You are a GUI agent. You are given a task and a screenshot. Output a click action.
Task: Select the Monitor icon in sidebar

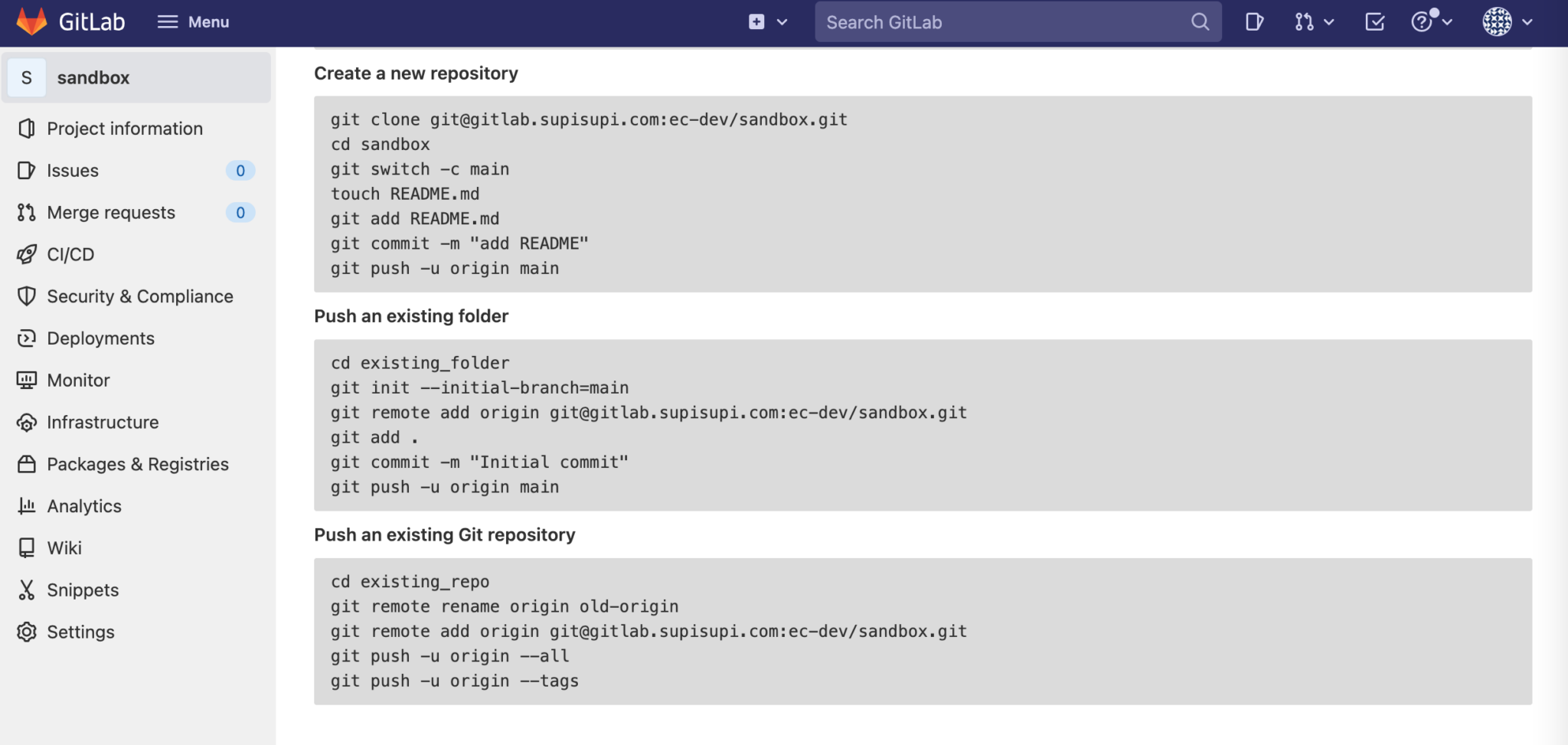(x=27, y=380)
